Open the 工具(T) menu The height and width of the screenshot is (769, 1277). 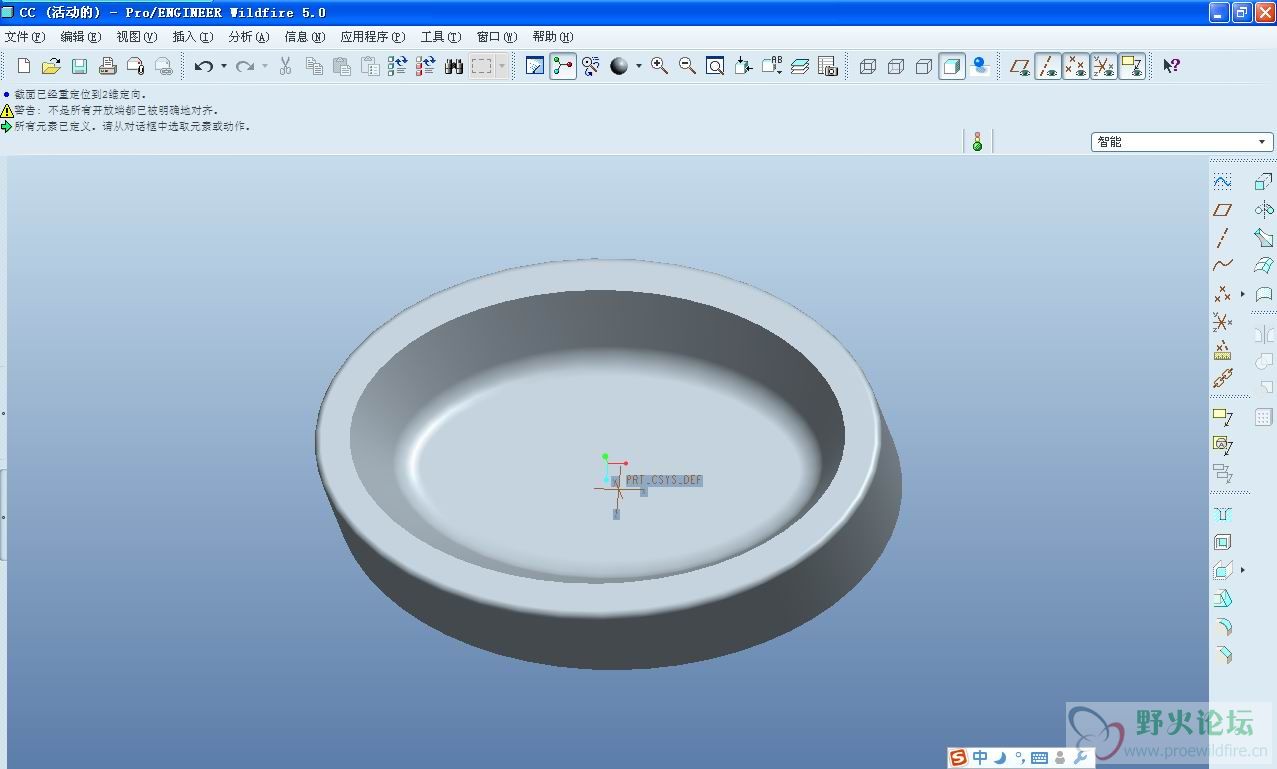coord(441,37)
